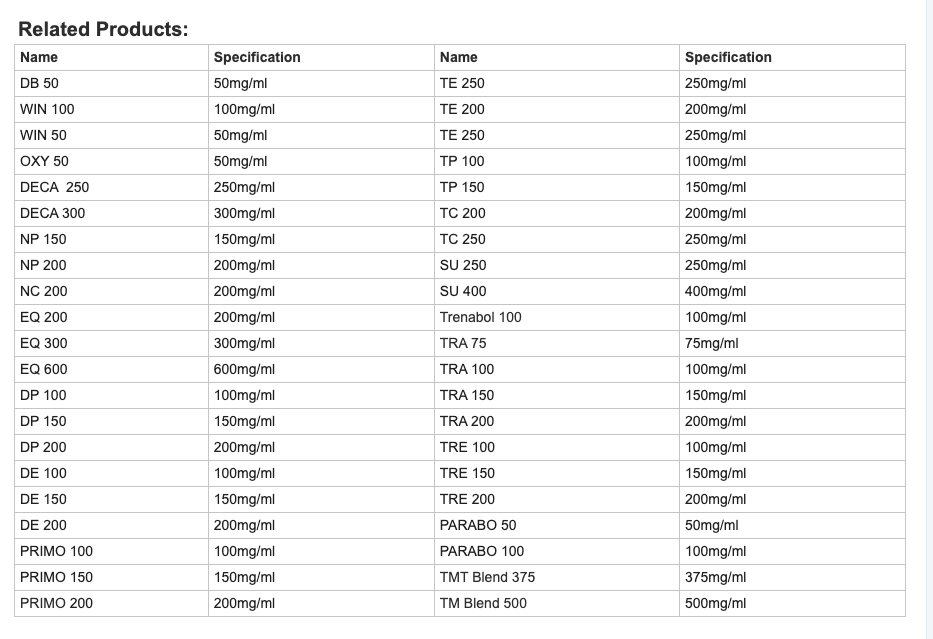Select the TP 100 cell
The image size is (933, 639).
coord(462,161)
